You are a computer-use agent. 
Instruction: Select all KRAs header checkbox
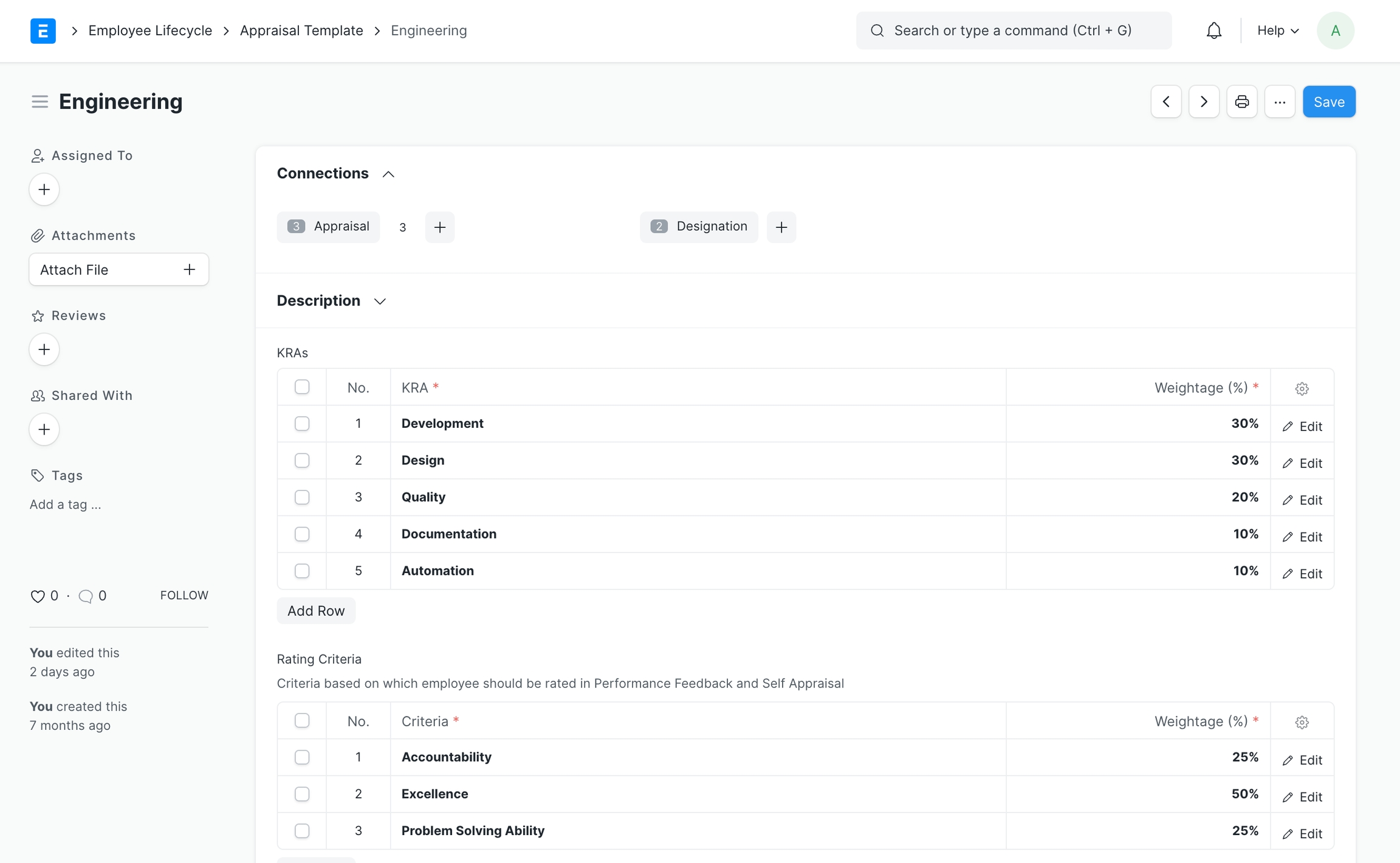point(302,387)
